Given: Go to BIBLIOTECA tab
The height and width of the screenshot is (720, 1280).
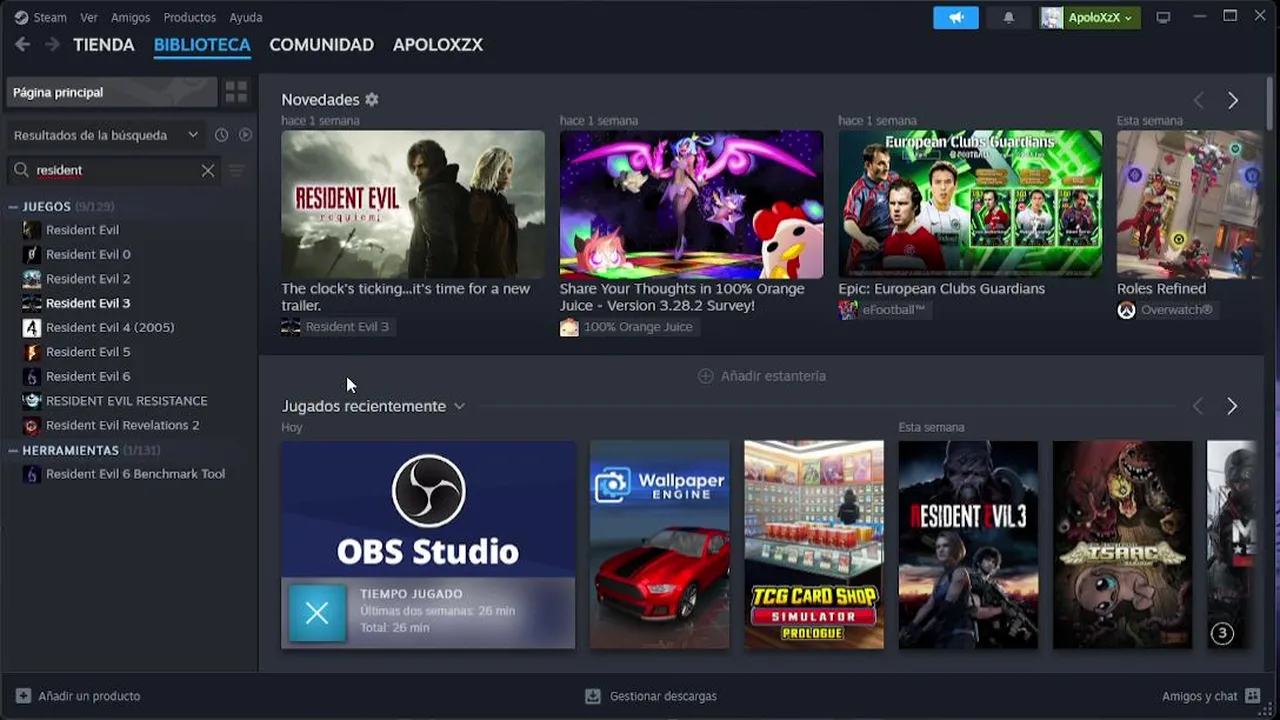Looking at the screenshot, I should pyautogui.click(x=202, y=45).
